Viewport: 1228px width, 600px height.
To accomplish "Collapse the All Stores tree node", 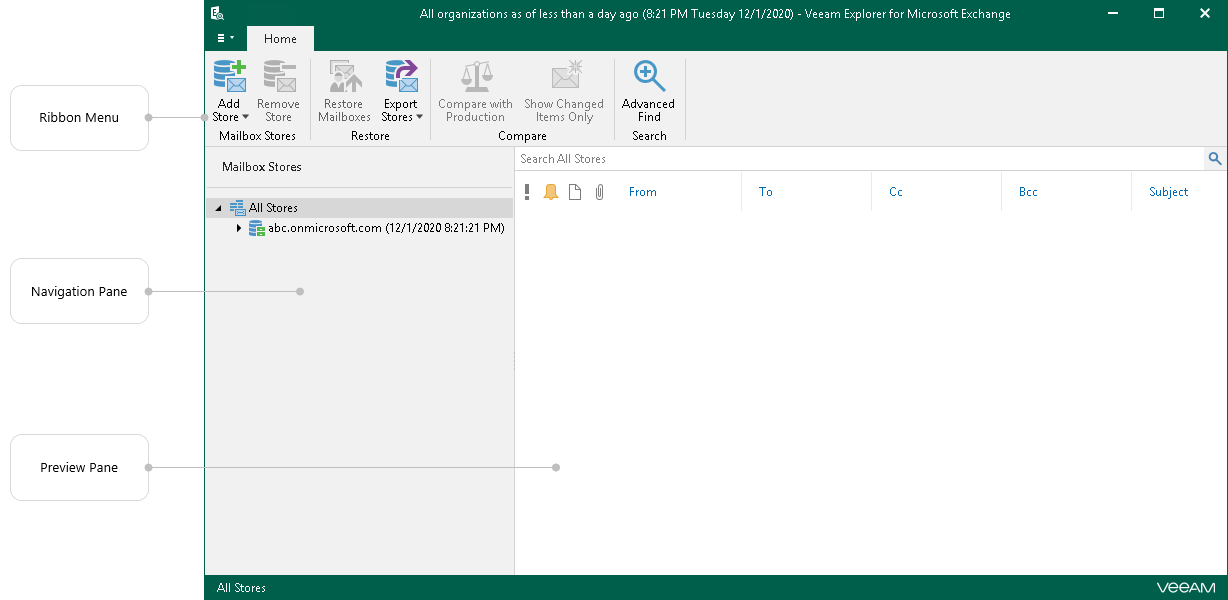I will (219, 208).
